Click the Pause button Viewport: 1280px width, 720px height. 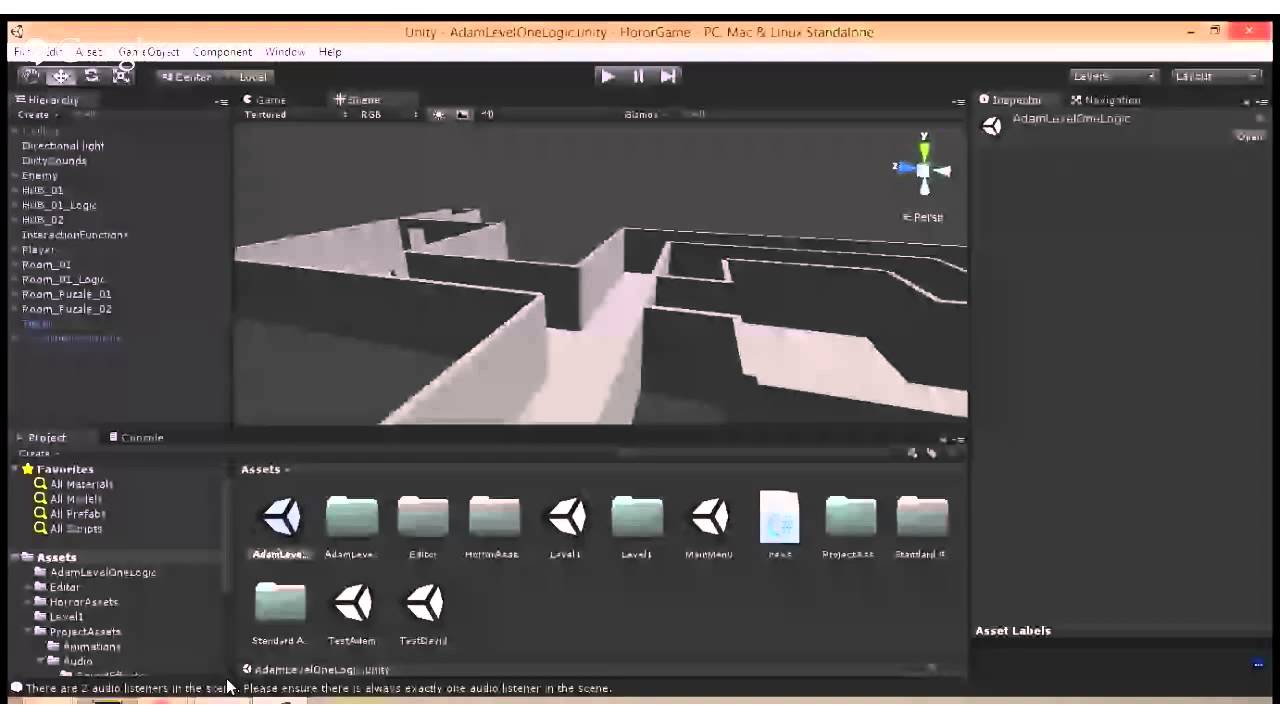click(638, 76)
